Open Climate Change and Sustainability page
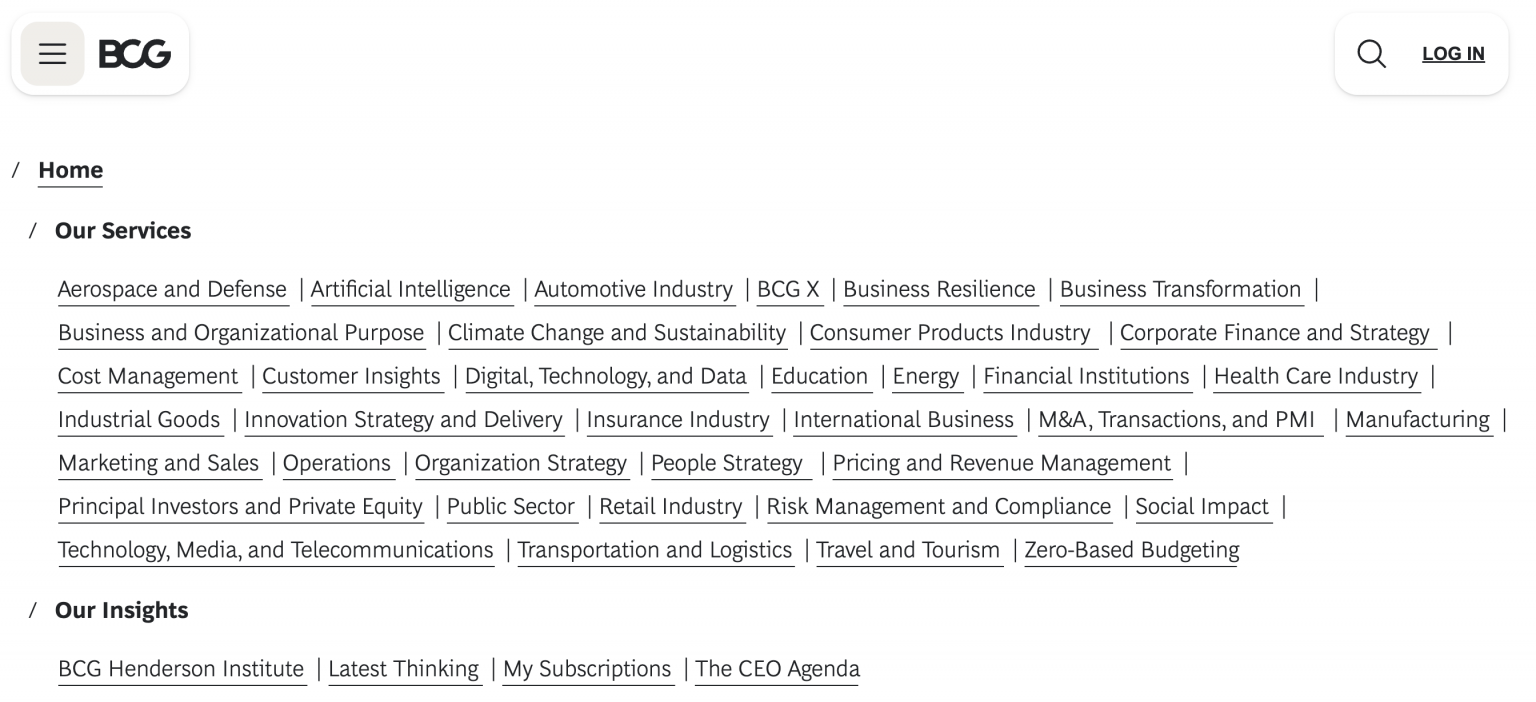The width and height of the screenshot is (1536, 702). click(617, 333)
